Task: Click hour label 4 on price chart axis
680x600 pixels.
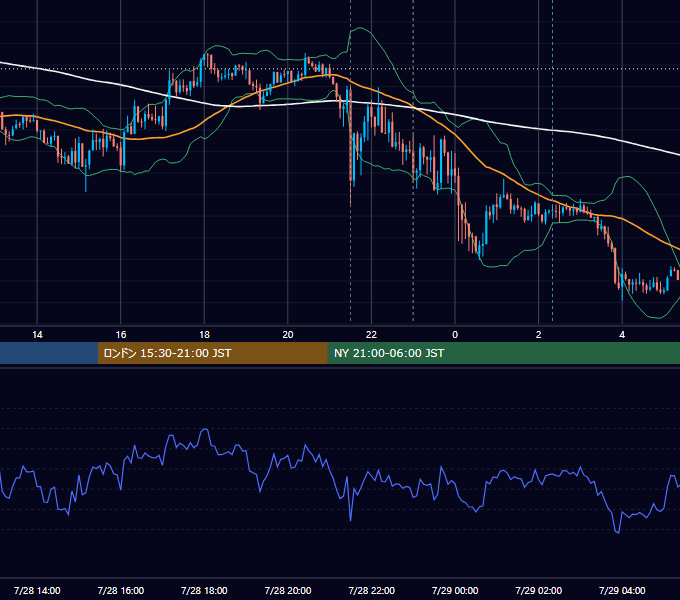Action: coord(622,335)
